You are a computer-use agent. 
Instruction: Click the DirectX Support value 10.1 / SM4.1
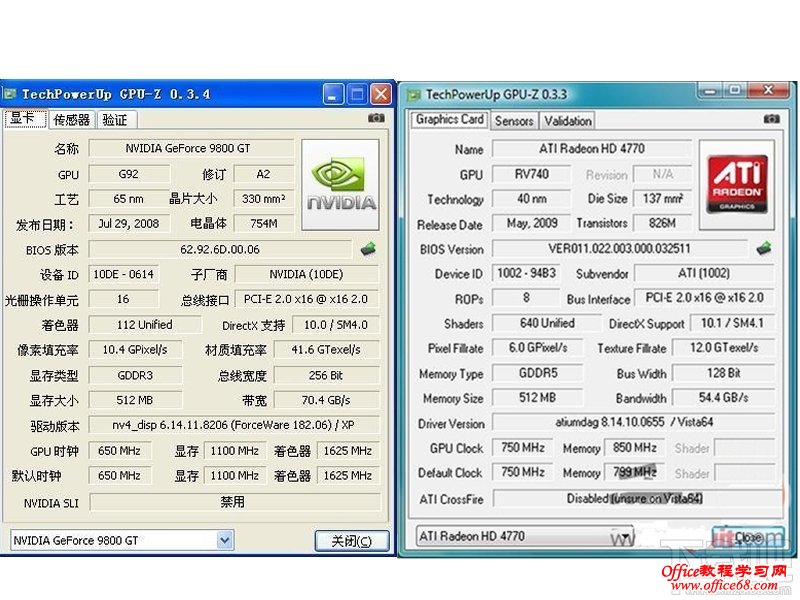732,323
